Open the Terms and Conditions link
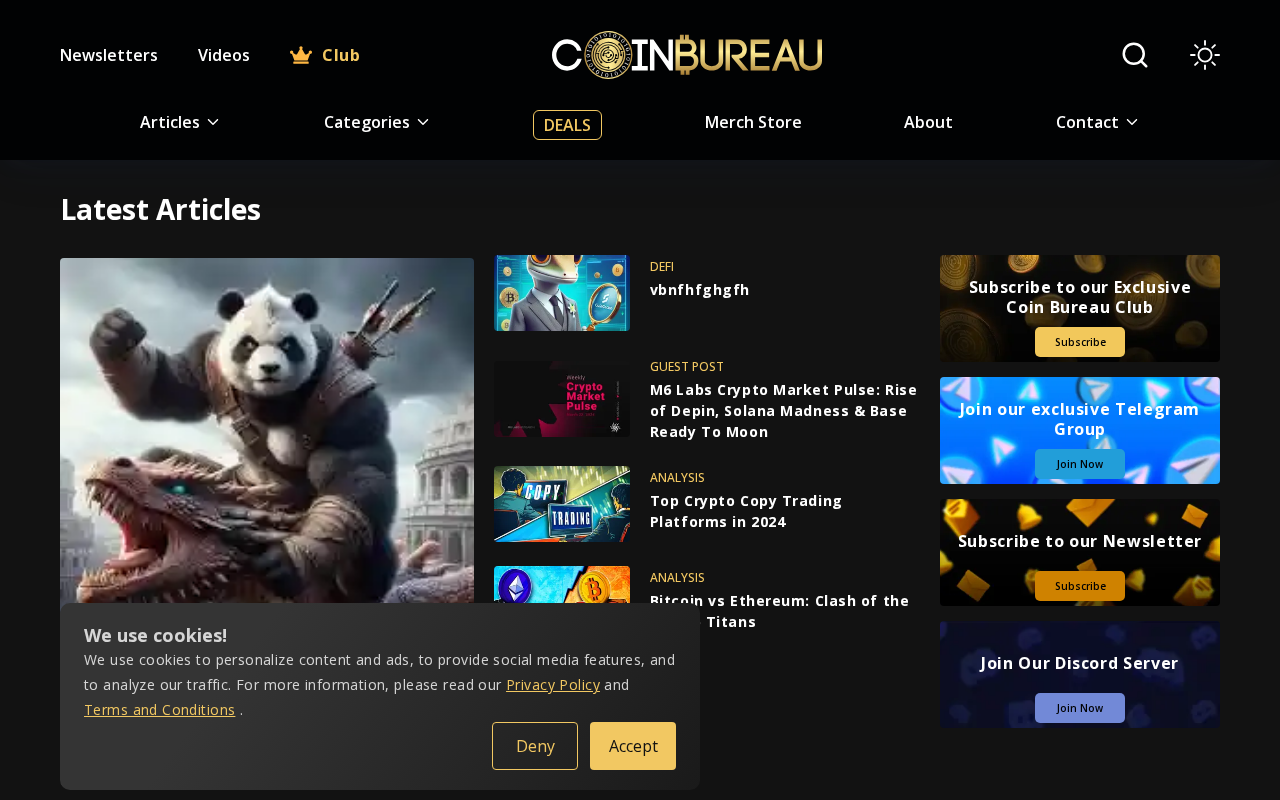Image resolution: width=1280 pixels, height=800 pixels. (x=160, y=710)
